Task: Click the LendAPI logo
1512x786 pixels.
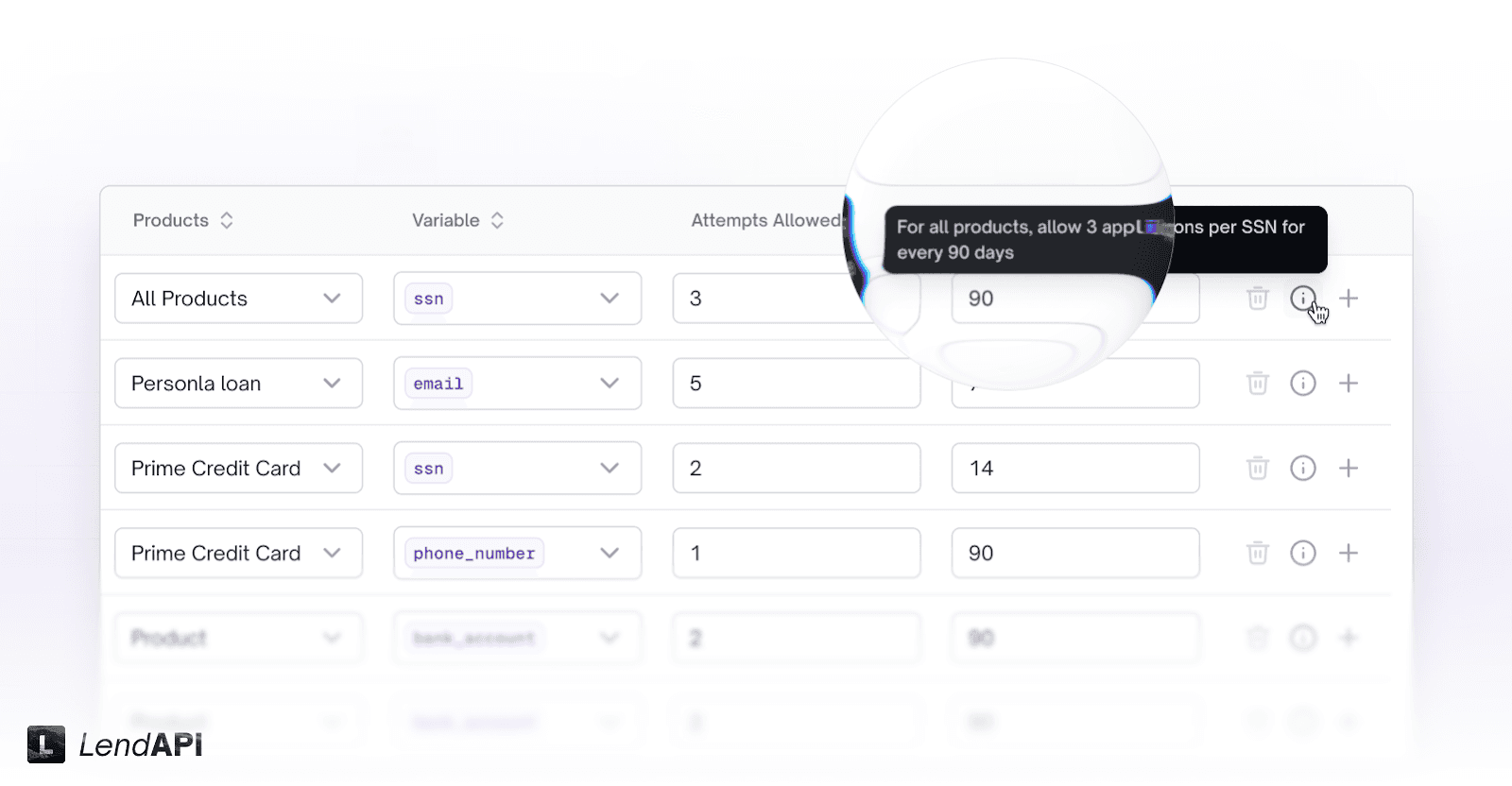Action: click(x=113, y=745)
